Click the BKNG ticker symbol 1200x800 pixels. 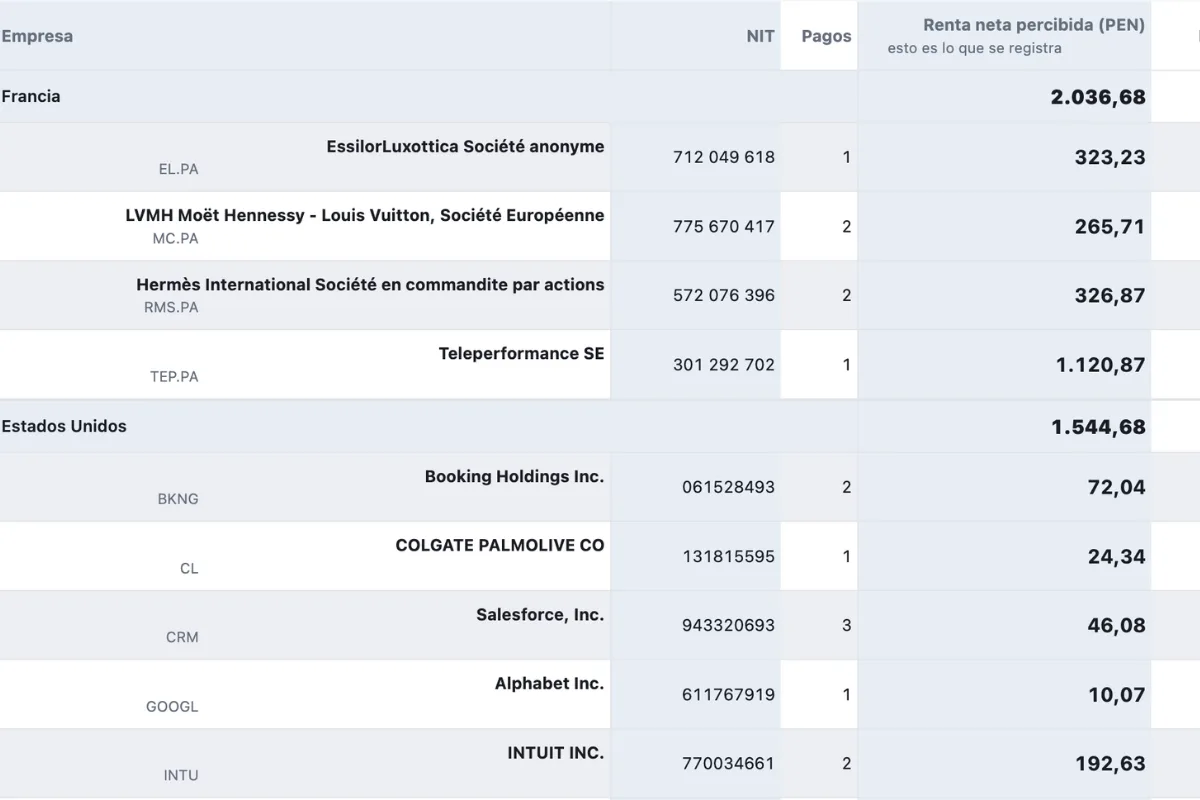coord(178,499)
